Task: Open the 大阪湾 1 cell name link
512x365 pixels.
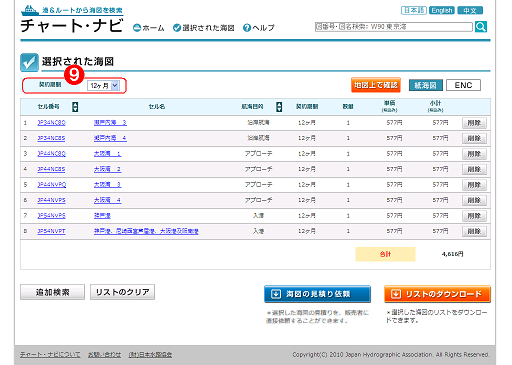Action: [x=108, y=154]
